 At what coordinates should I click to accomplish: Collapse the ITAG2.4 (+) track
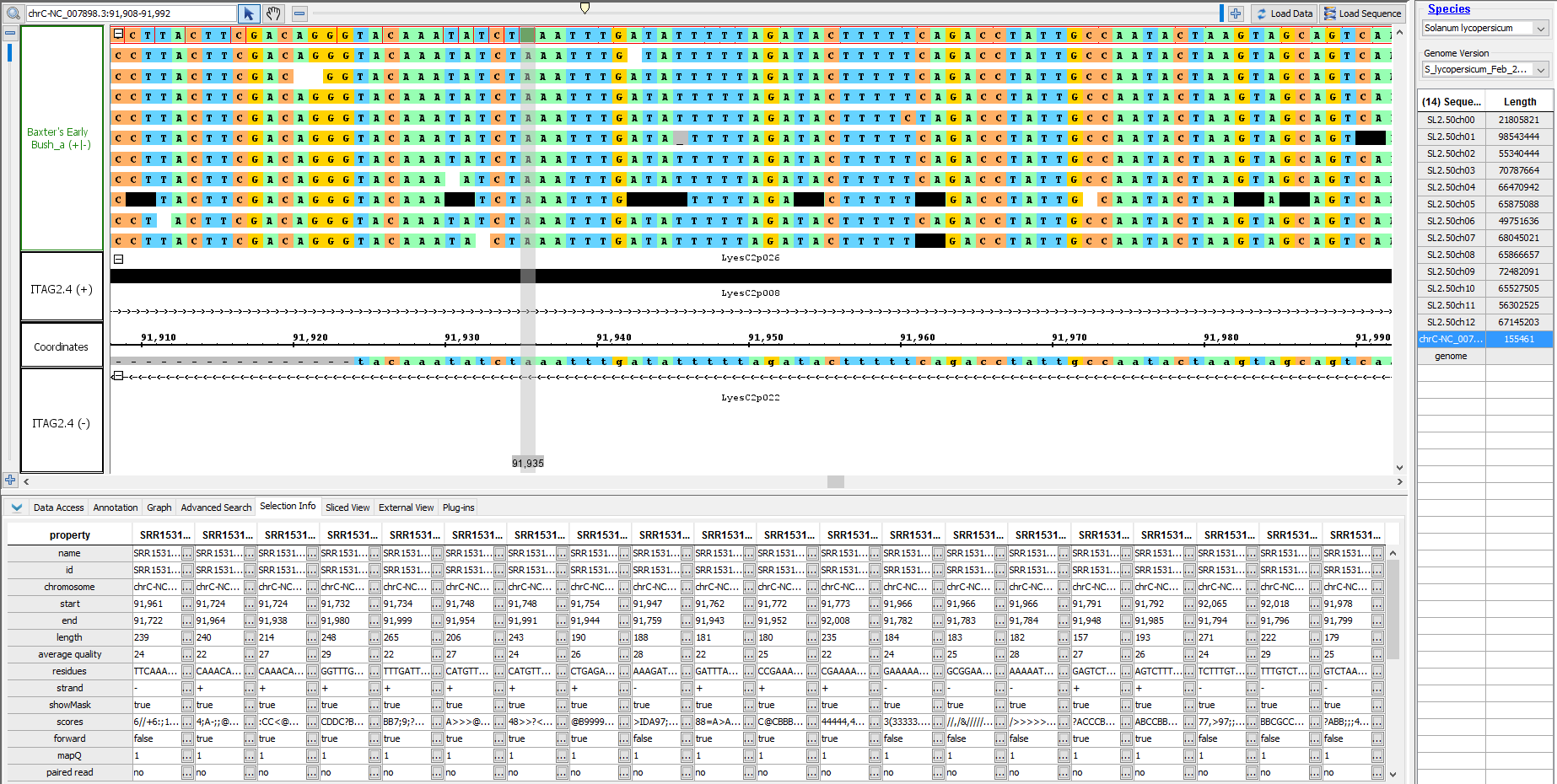(118, 260)
